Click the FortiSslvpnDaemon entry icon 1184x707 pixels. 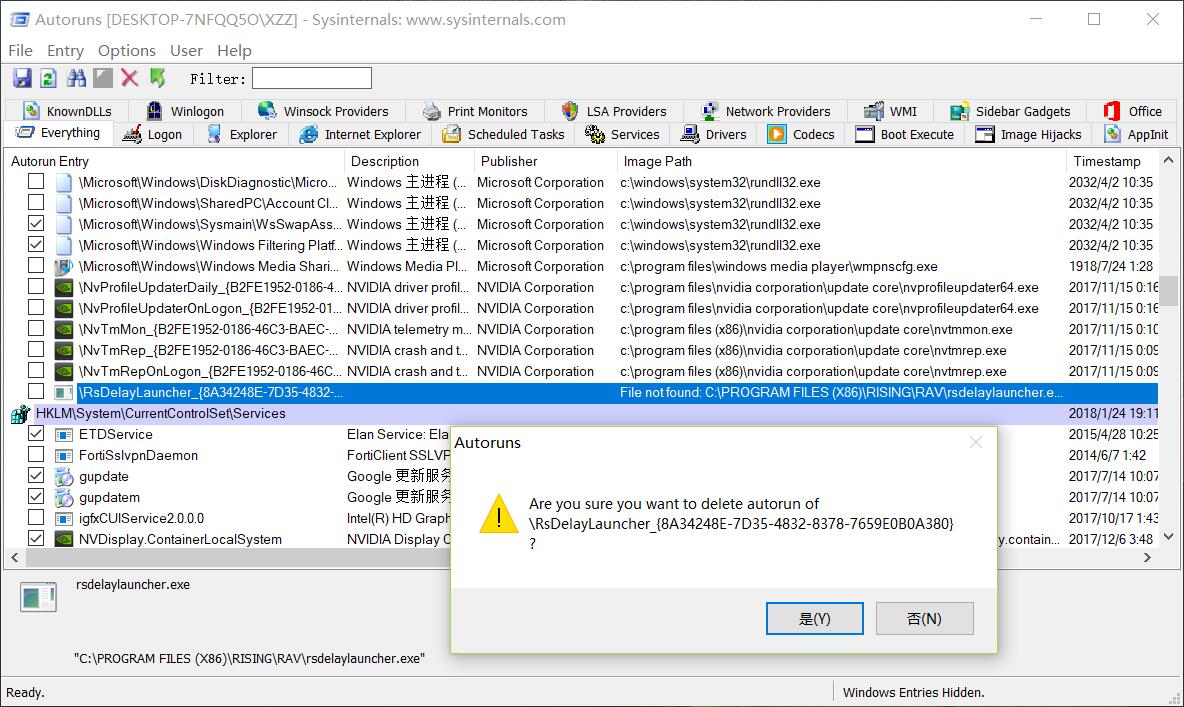[x=64, y=455]
